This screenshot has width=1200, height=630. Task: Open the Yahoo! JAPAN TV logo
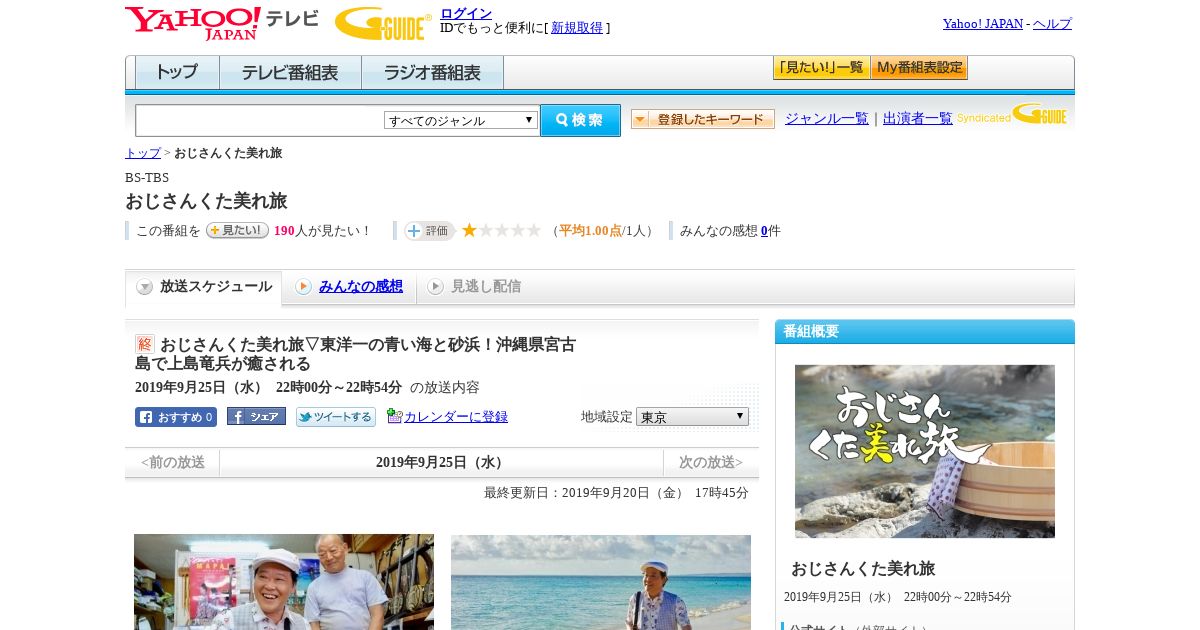click(x=222, y=23)
